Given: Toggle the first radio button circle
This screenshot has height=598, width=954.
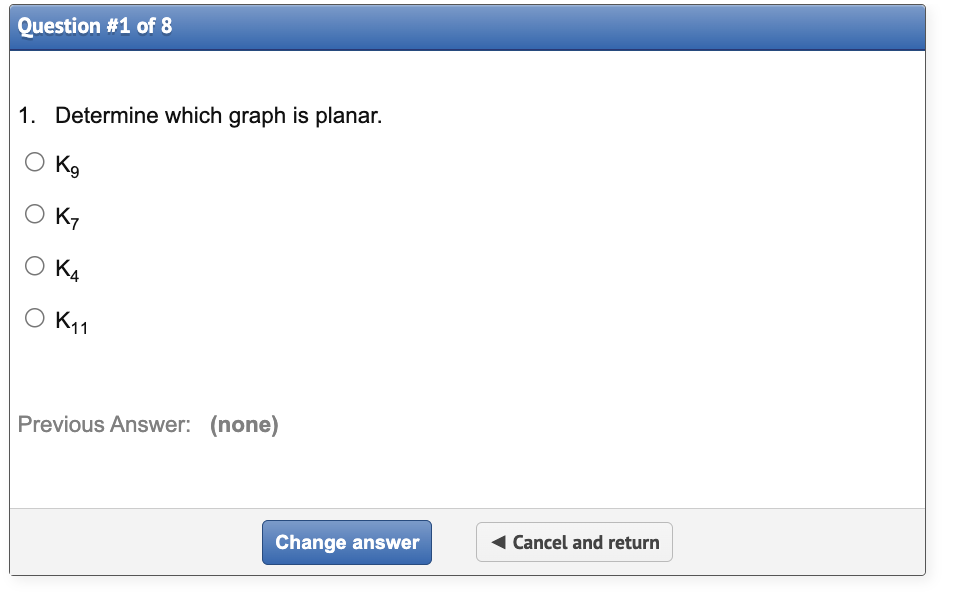Looking at the screenshot, I should coord(35,160).
